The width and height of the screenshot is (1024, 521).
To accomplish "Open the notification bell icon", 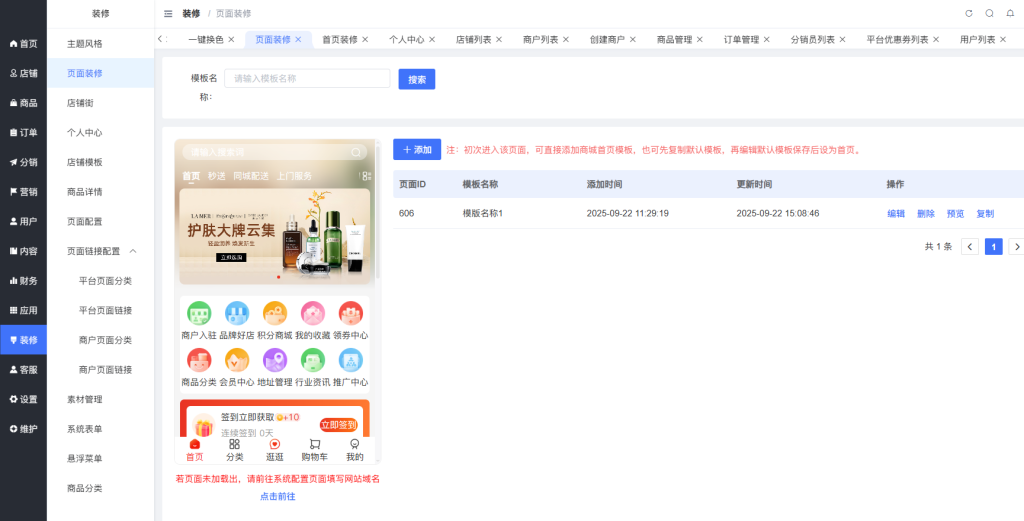I will point(1010,13).
